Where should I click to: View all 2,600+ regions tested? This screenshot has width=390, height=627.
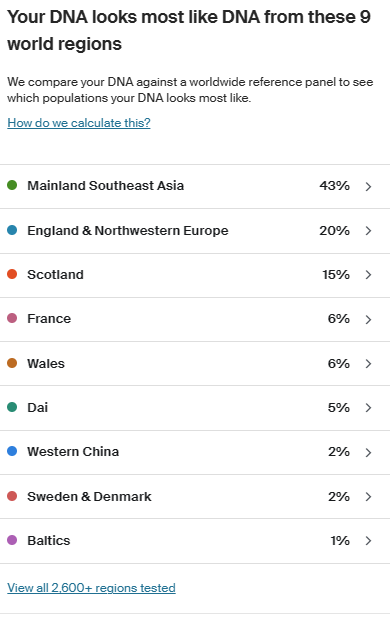click(x=91, y=588)
